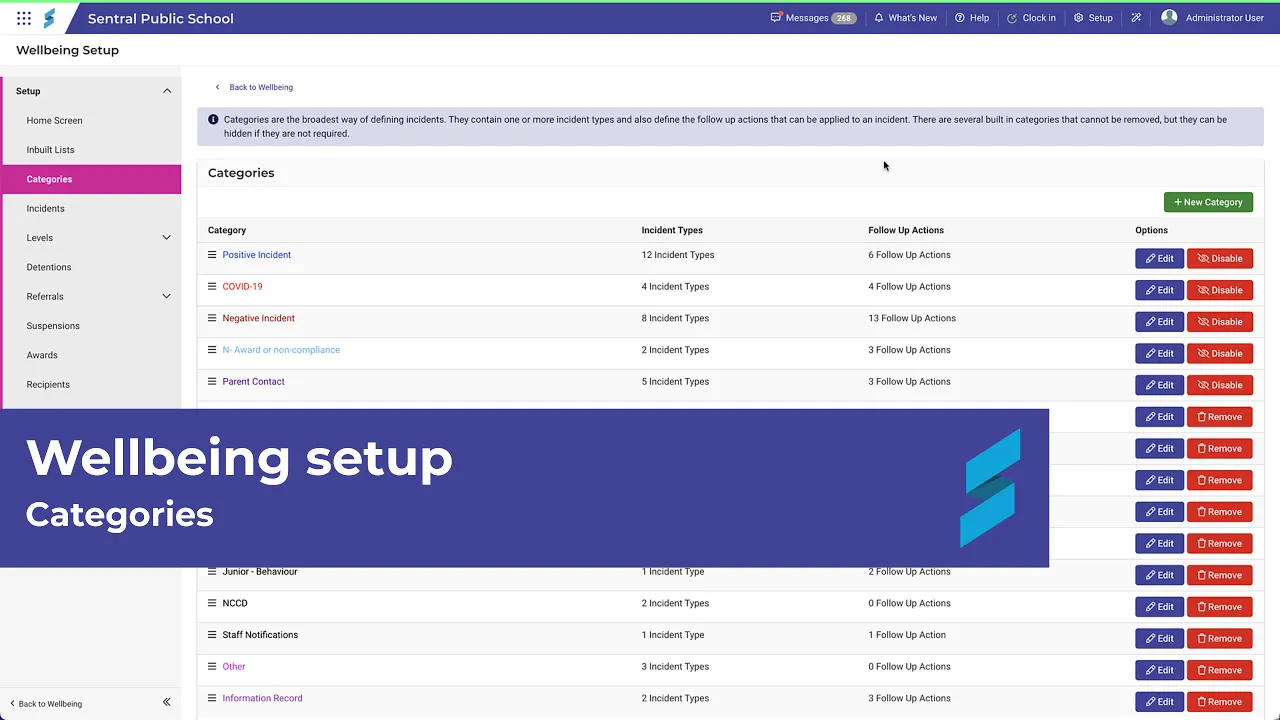Open Setup gear in top bar
The width and height of the screenshot is (1280, 720).
pyautogui.click(x=1093, y=18)
